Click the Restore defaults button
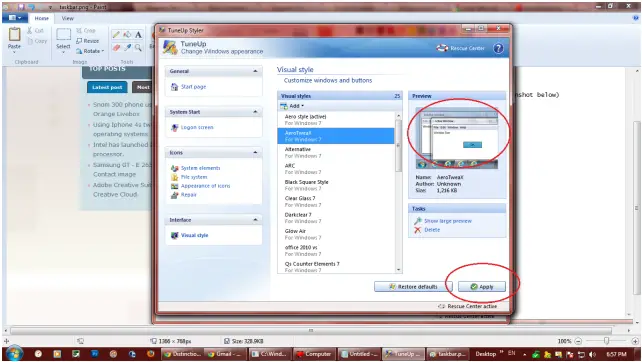Image resolution: width=642 pixels, height=362 pixels. tap(413, 287)
